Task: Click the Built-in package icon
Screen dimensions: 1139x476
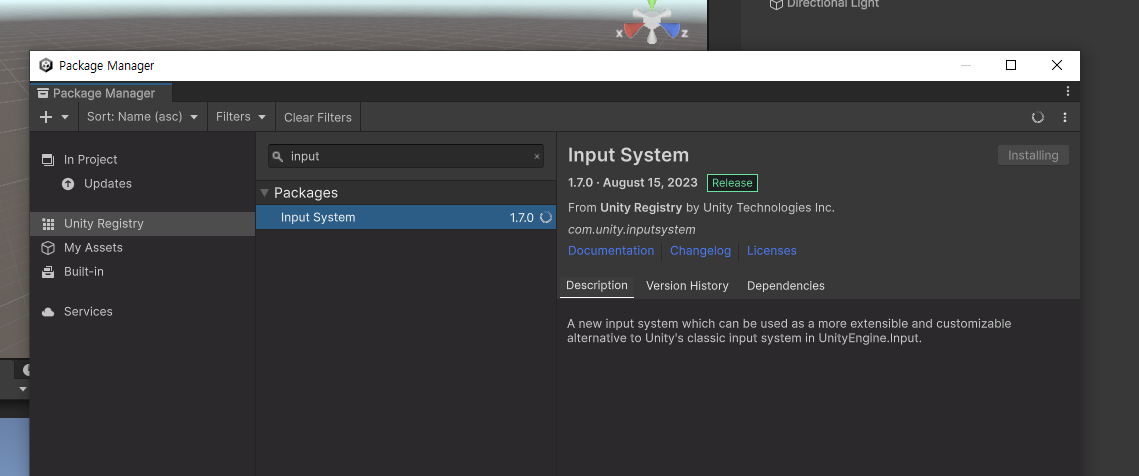Action: click(x=48, y=272)
